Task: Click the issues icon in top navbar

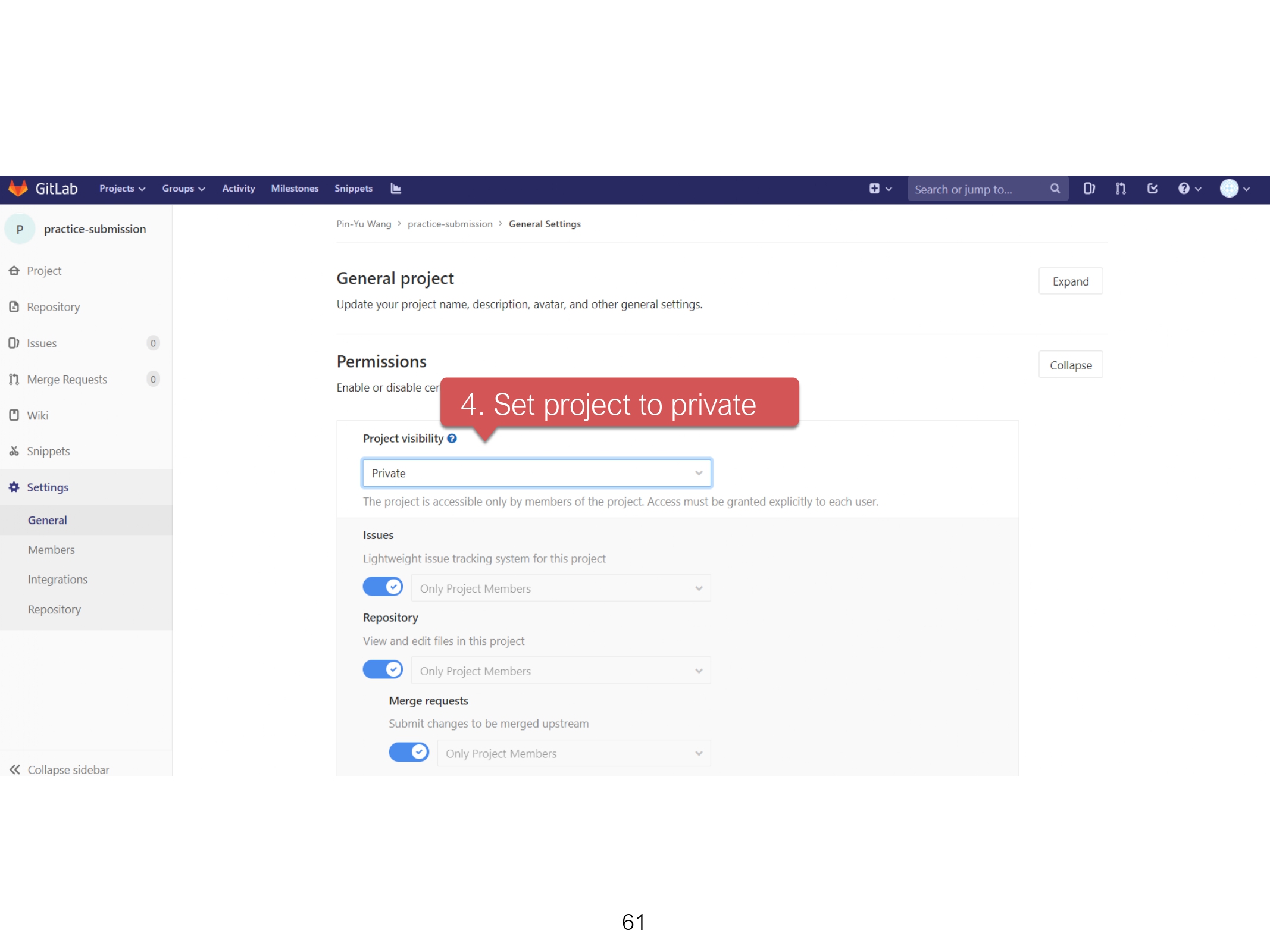Action: (1089, 189)
